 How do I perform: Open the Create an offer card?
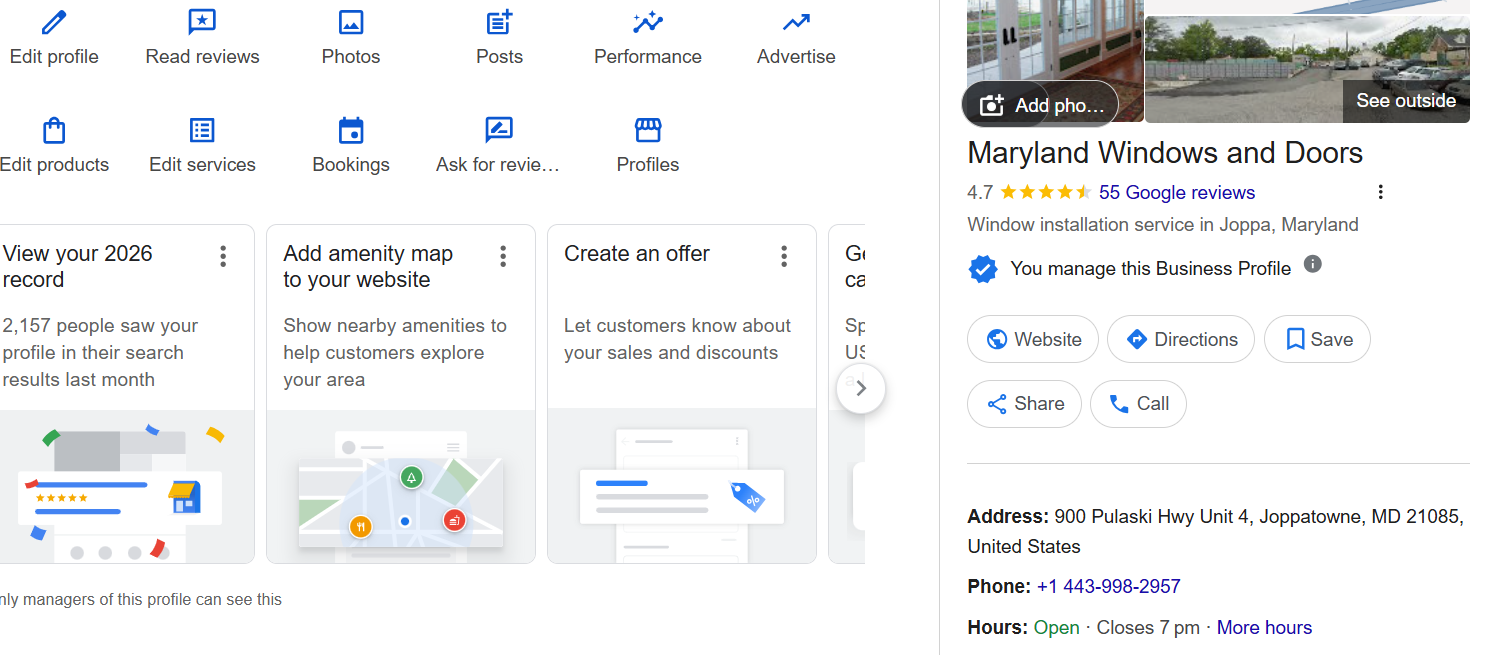tap(682, 394)
